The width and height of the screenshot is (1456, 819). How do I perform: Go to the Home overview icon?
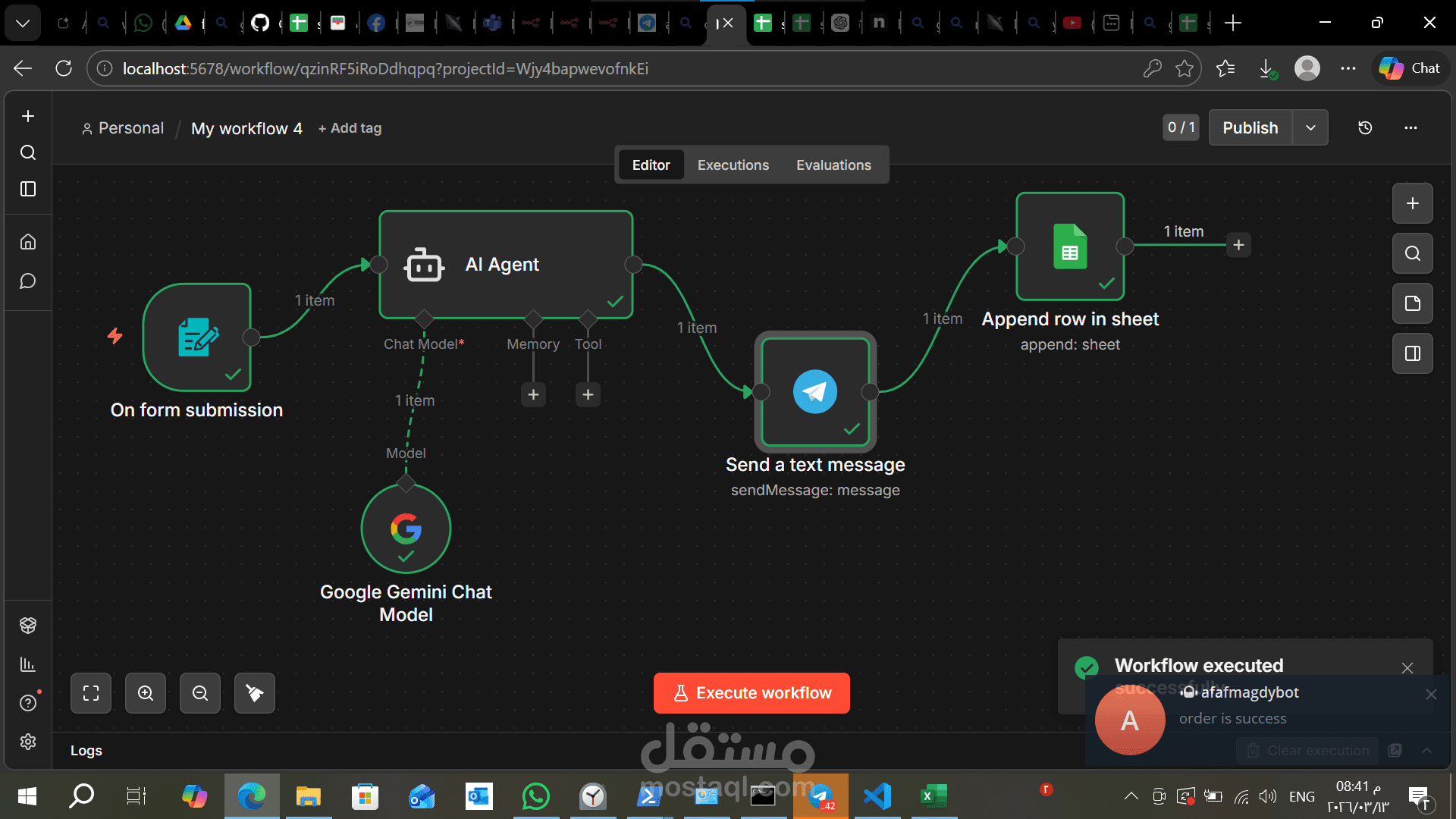[28, 242]
